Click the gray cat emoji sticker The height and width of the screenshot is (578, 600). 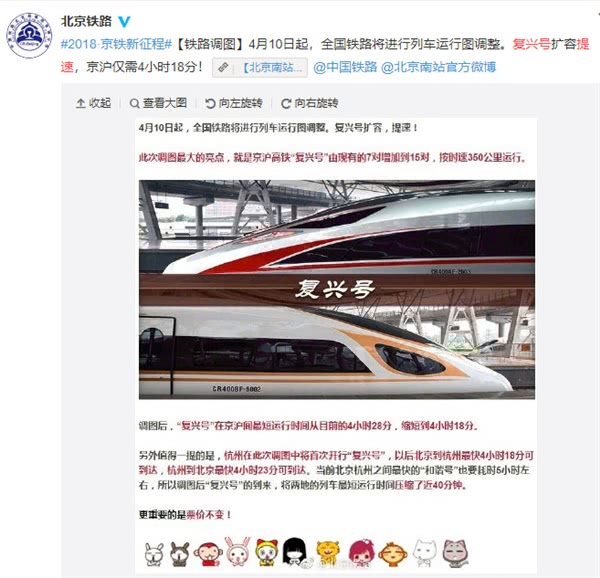coord(455,554)
